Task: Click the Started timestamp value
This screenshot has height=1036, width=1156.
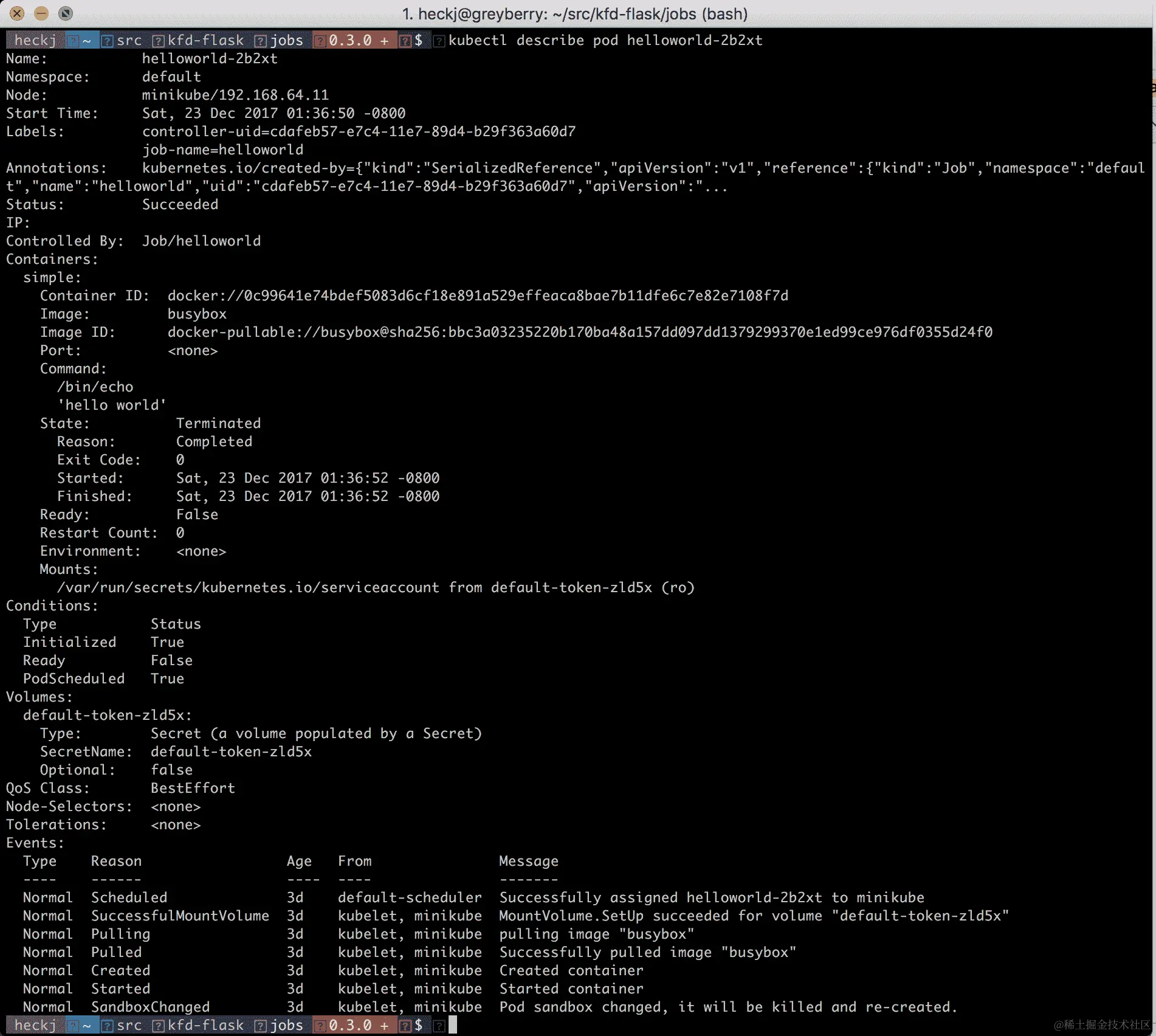Action: tap(308, 478)
